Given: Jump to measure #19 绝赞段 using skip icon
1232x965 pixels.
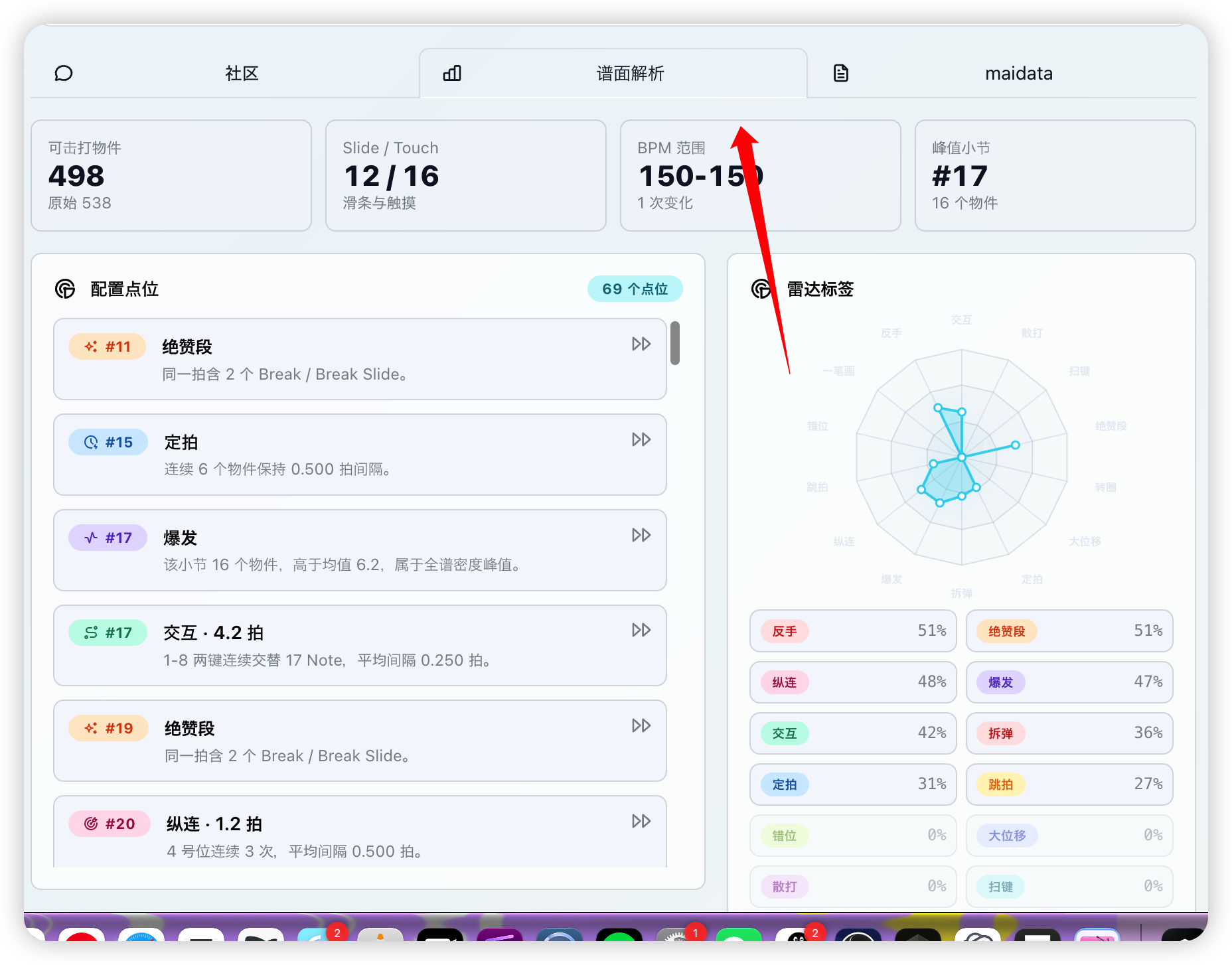Looking at the screenshot, I should point(641,725).
